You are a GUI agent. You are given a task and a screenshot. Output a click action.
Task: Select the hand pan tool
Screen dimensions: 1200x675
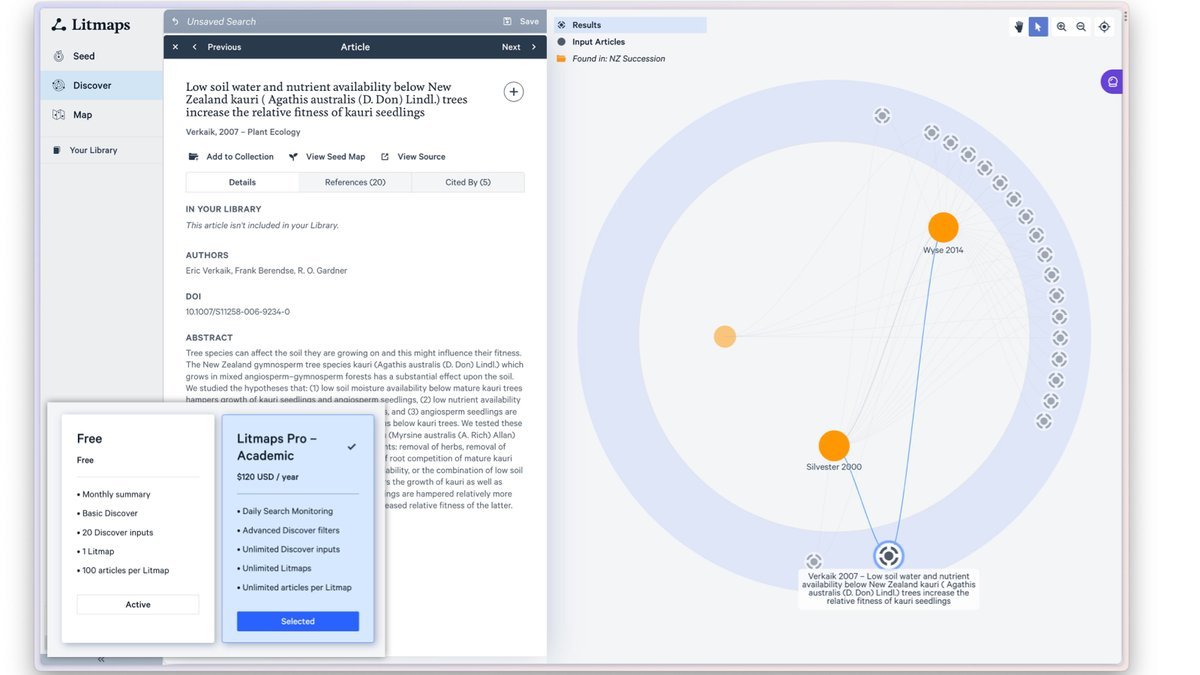tap(1019, 27)
